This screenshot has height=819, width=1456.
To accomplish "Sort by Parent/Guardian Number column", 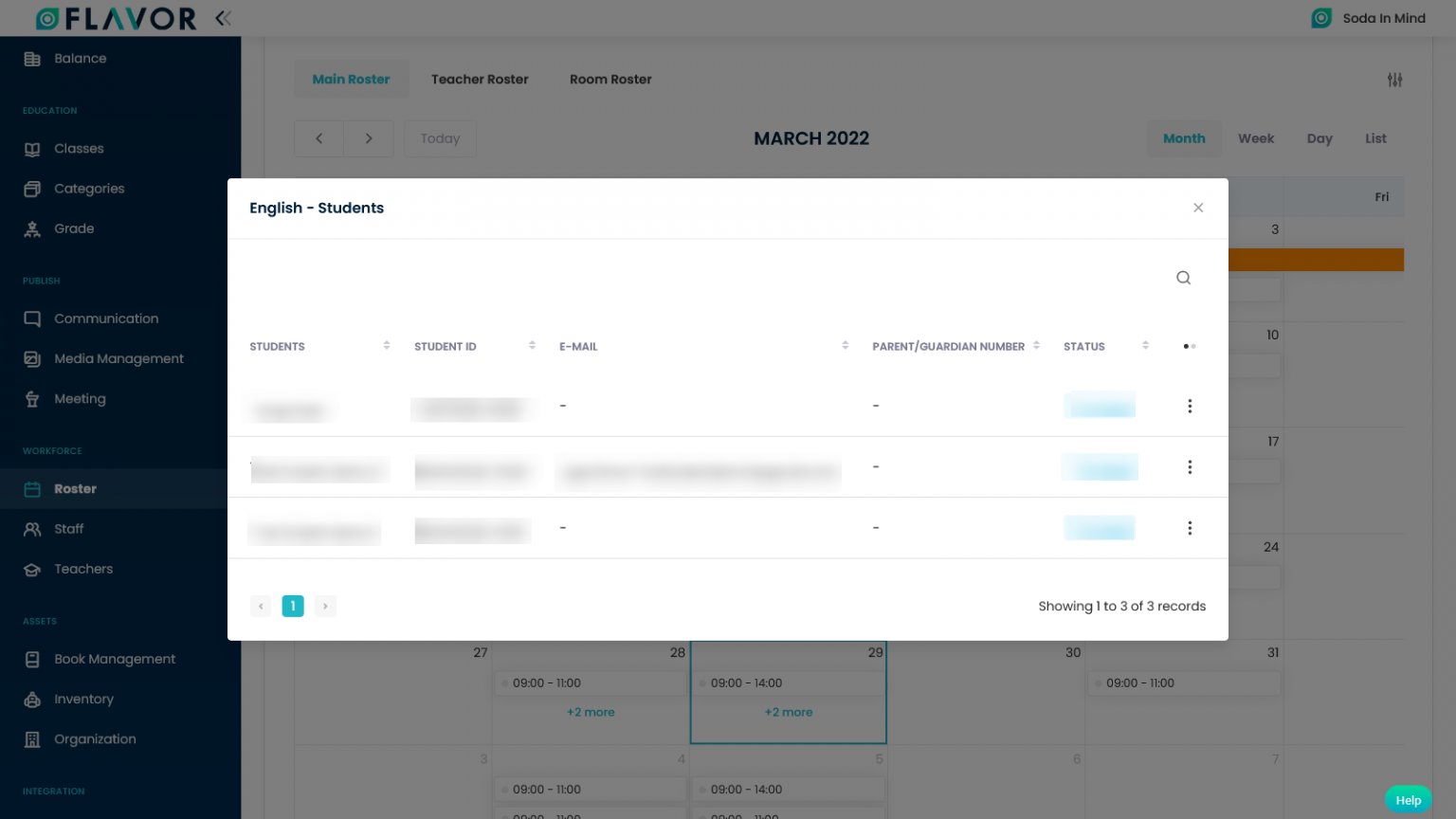I will [x=1036, y=346].
